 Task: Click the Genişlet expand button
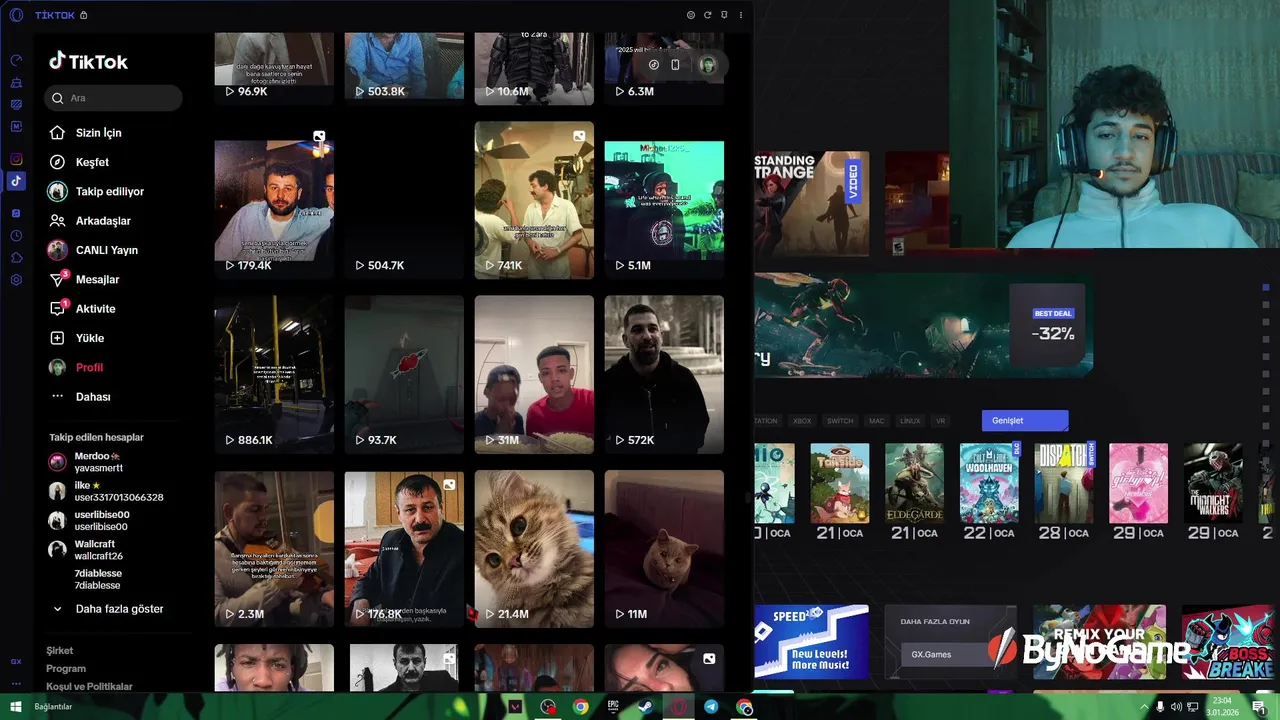pos(1025,421)
